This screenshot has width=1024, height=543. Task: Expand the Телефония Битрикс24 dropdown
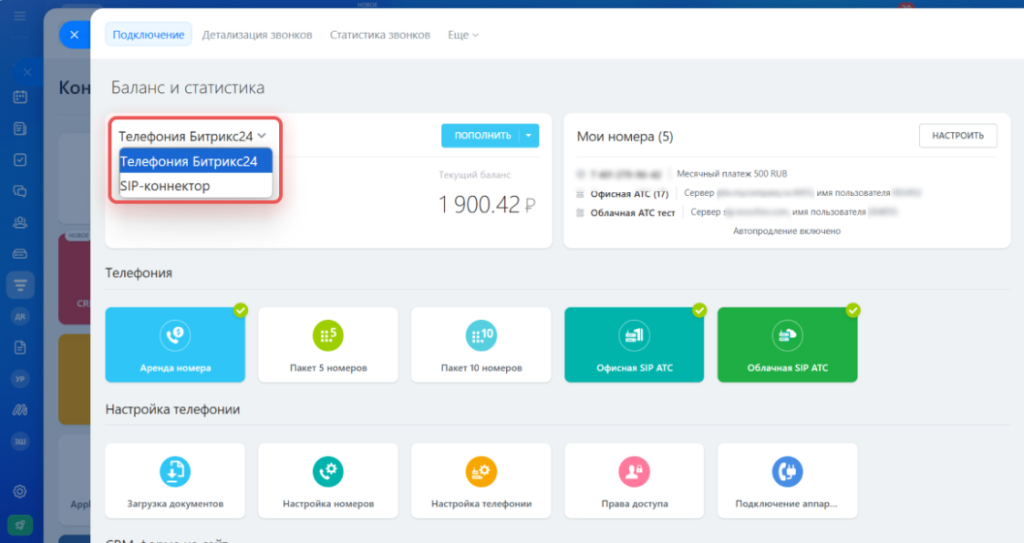tap(192, 136)
